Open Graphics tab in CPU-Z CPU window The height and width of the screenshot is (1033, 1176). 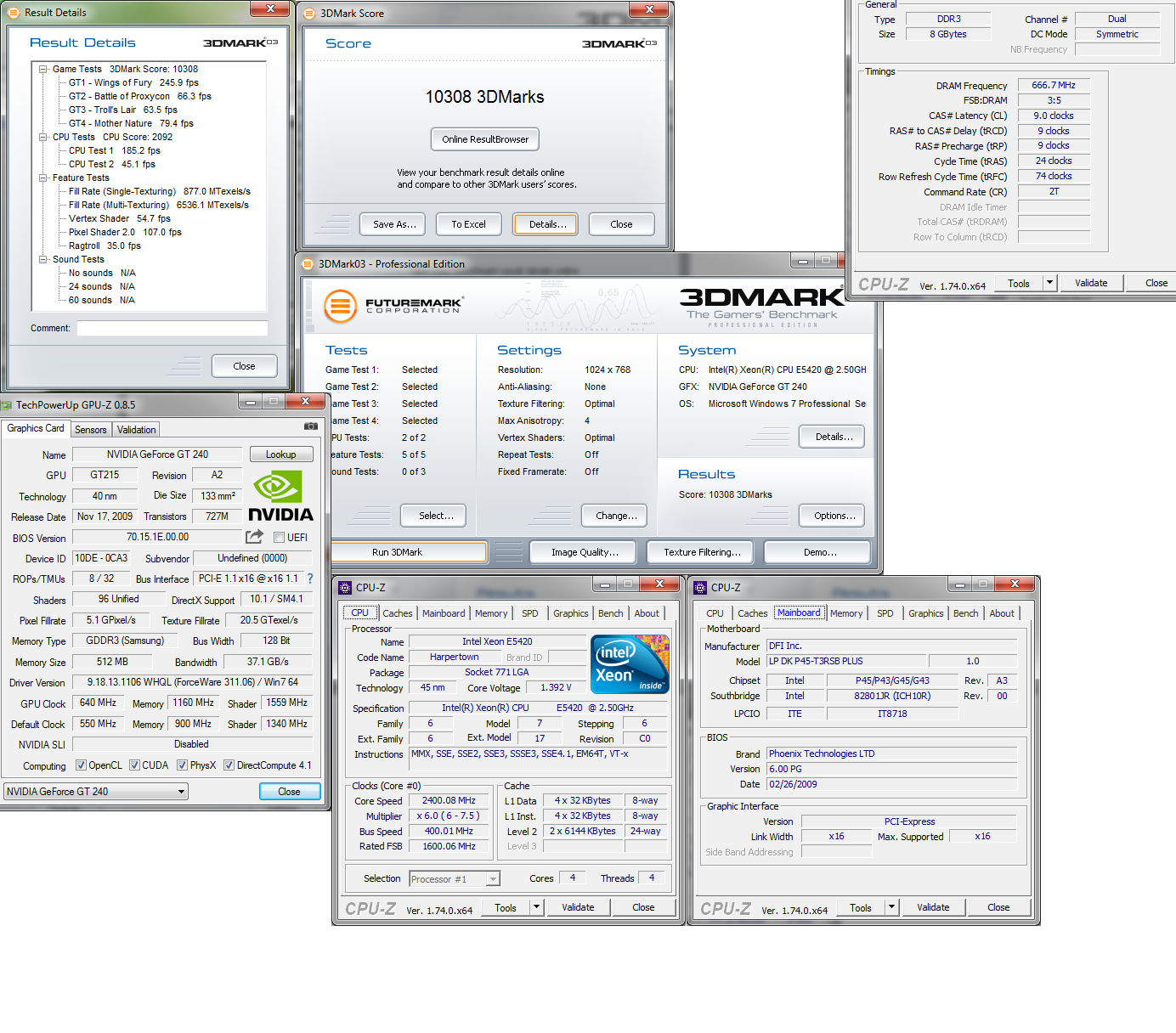pyautogui.click(x=571, y=613)
